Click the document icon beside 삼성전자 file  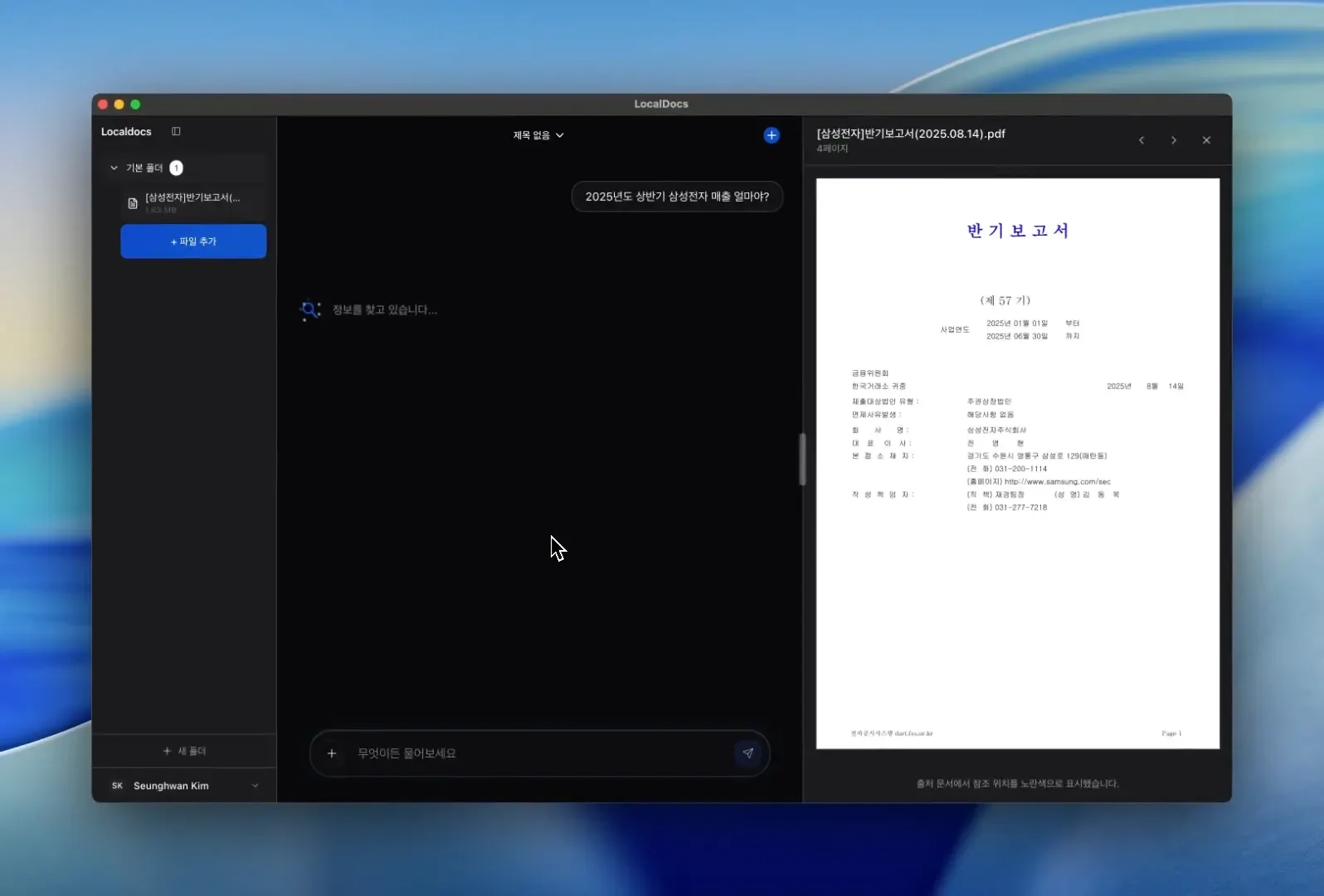[133, 203]
